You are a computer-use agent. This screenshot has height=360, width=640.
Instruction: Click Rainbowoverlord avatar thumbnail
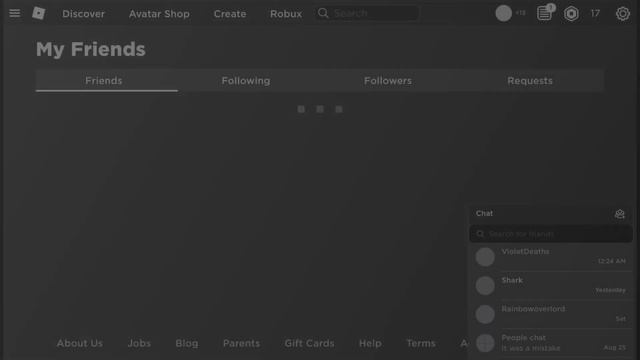(485, 314)
